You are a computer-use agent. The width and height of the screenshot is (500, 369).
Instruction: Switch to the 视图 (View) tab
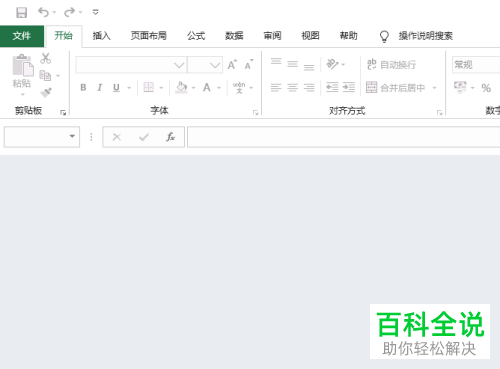pyautogui.click(x=310, y=36)
